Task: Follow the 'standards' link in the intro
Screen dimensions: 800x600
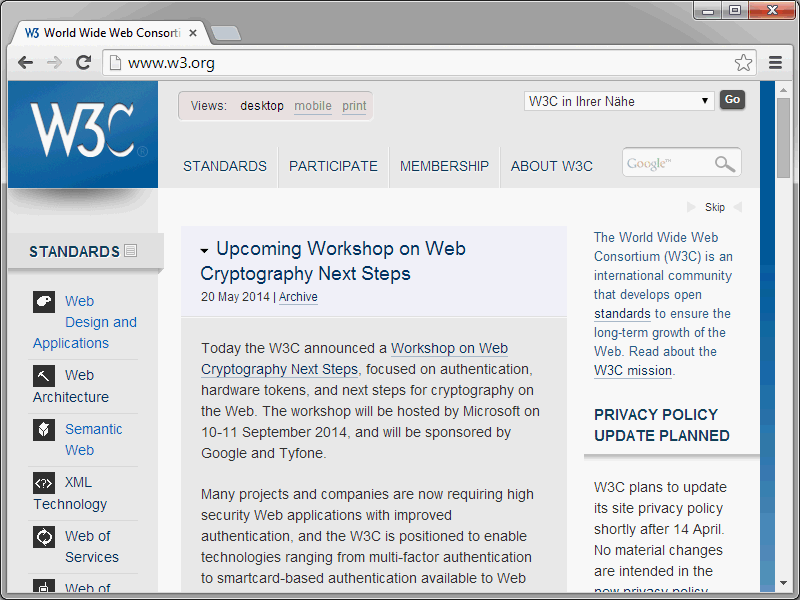Action: click(x=622, y=314)
